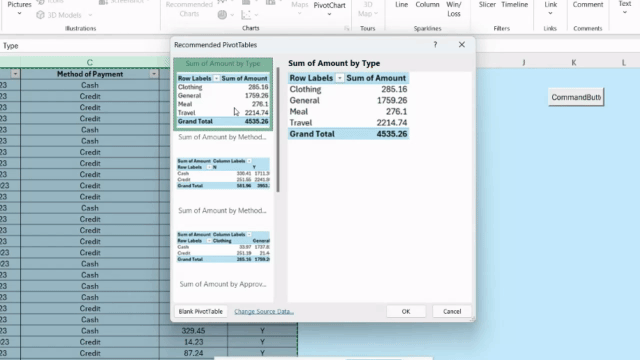The height and width of the screenshot is (360, 640).
Task: Click Cancel in the dialog
Action: coord(452,311)
